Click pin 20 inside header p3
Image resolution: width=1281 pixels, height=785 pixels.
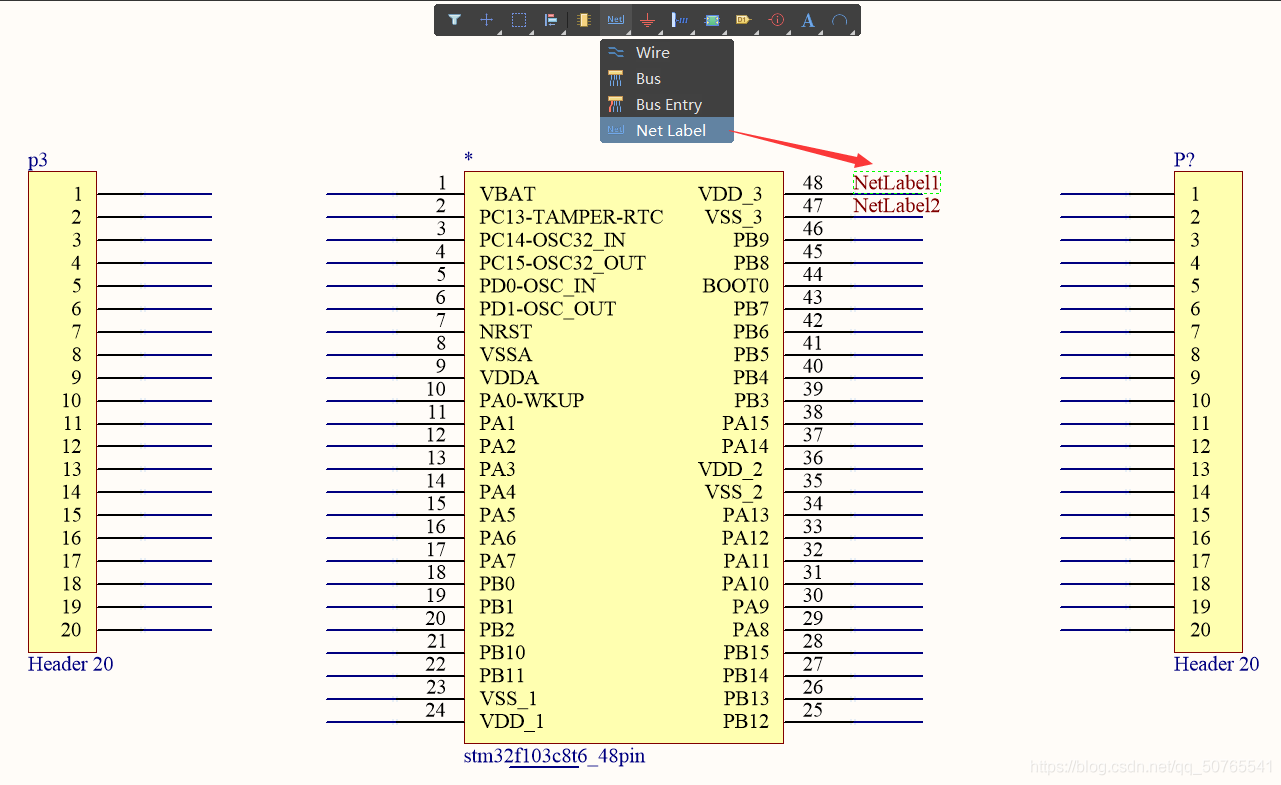pos(71,630)
